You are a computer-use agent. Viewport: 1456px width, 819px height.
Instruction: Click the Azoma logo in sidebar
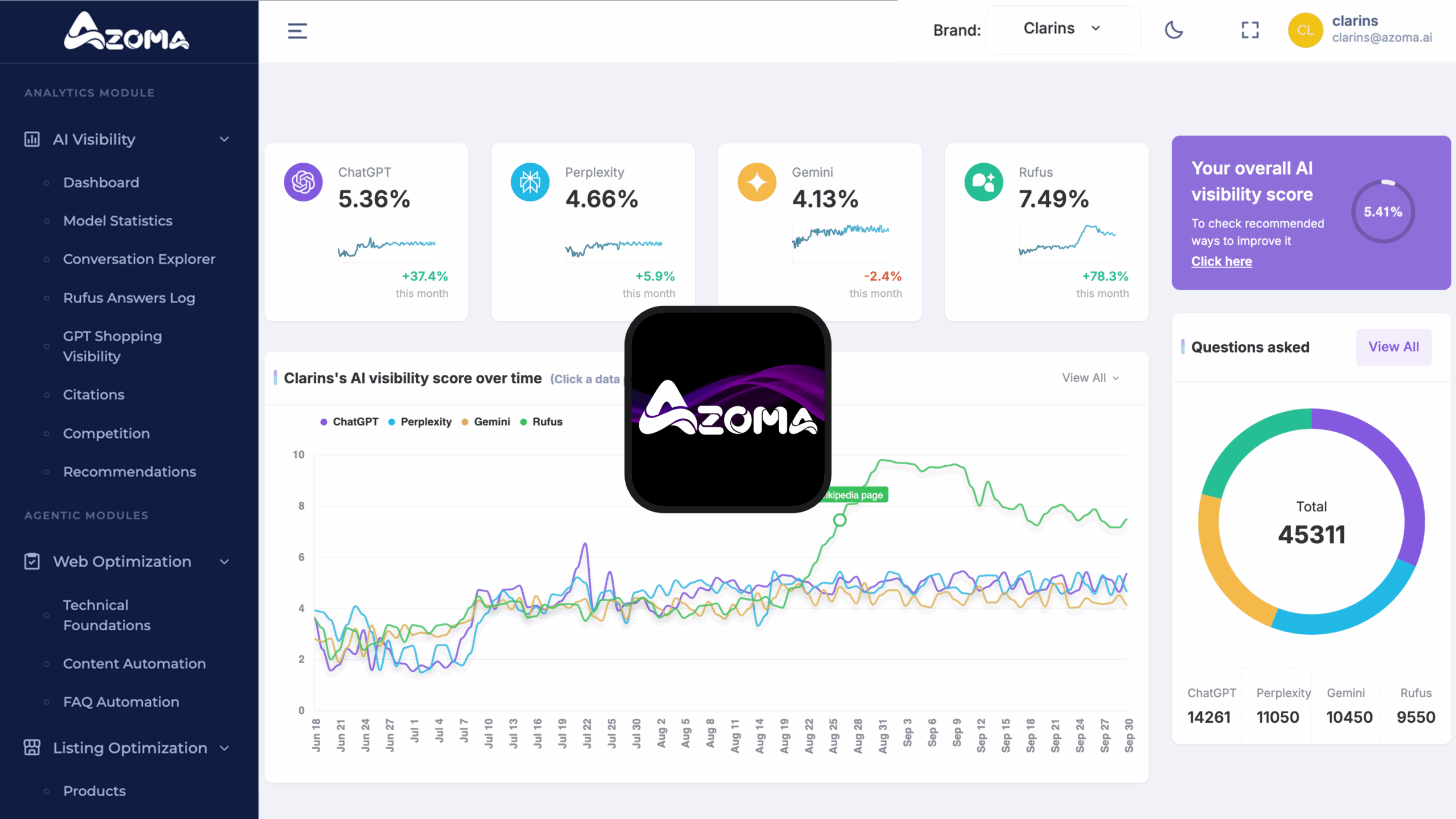click(x=126, y=31)
